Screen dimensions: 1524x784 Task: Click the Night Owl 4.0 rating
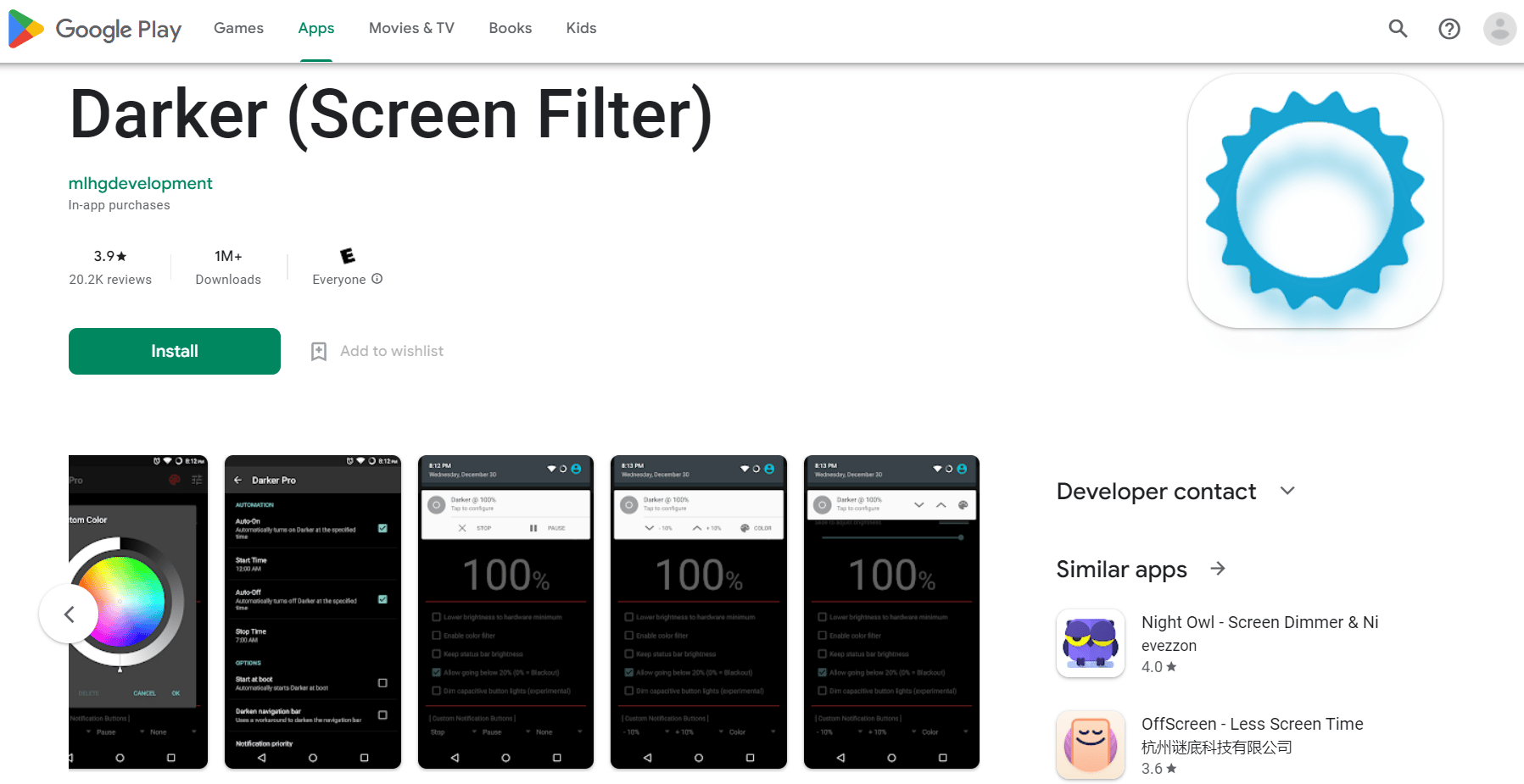click(1158, 667)
